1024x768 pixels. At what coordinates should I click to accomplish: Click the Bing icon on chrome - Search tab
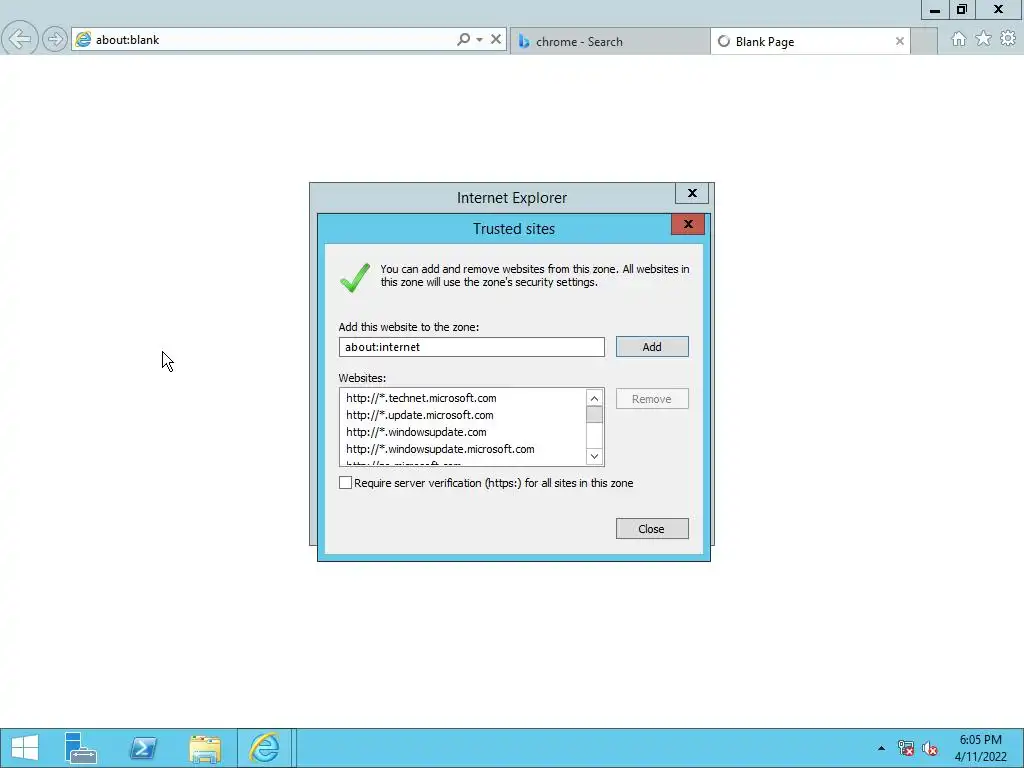tap(524, 41)
